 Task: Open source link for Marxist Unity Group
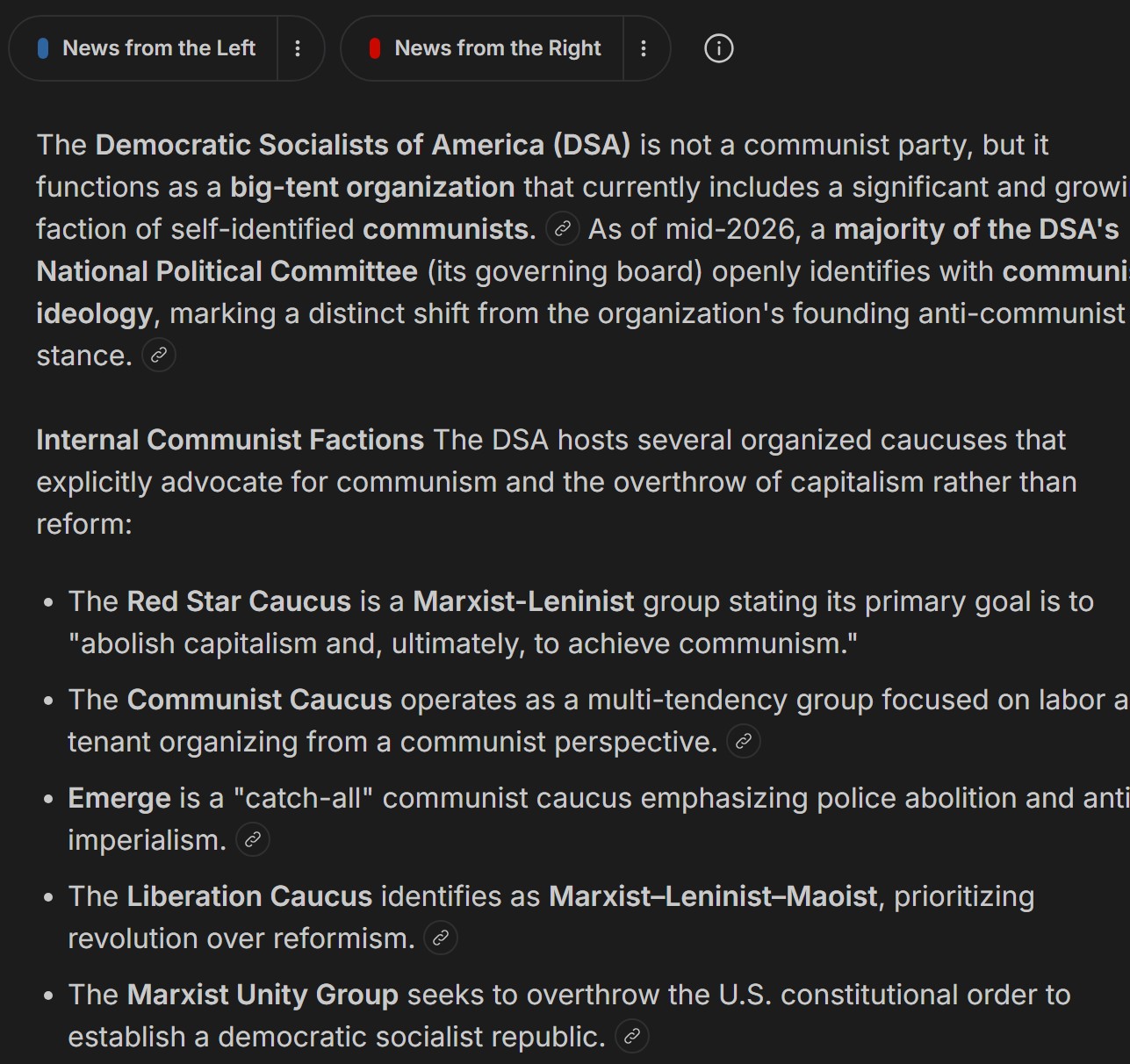(x=632, y=1037)
